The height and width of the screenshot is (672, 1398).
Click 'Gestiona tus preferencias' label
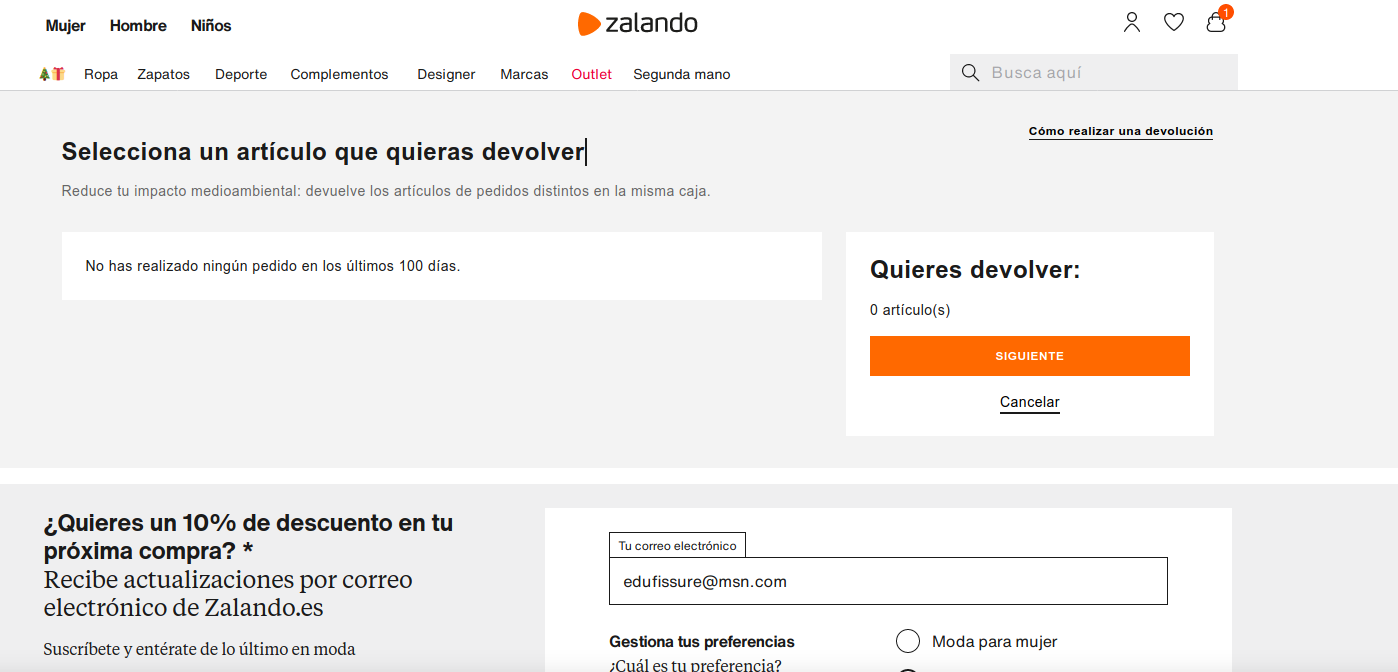click(701, 642)
